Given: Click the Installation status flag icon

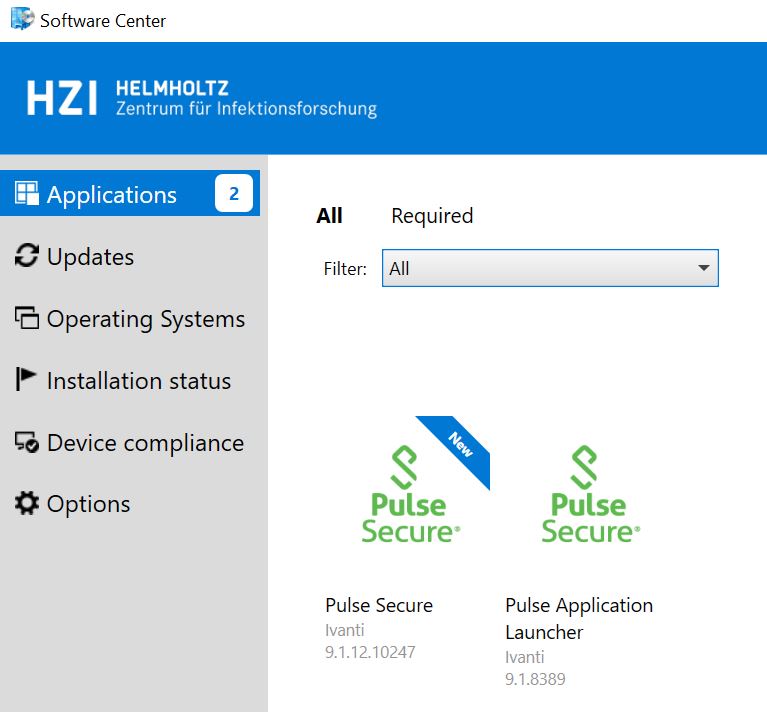Looking at the screenshot, I should coord(27,380).
